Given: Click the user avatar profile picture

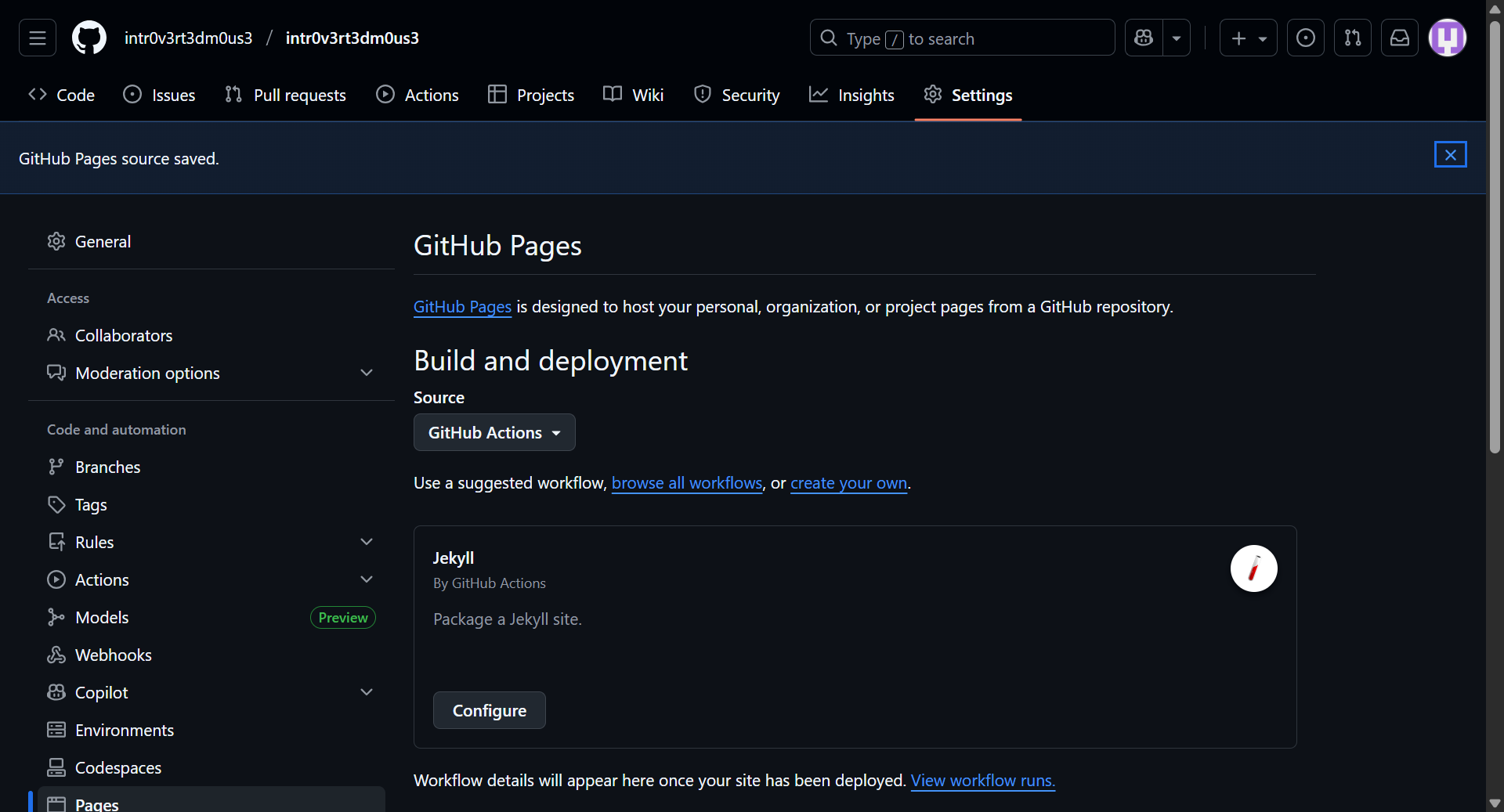Looking at the screenshot, I should 1447,38.
